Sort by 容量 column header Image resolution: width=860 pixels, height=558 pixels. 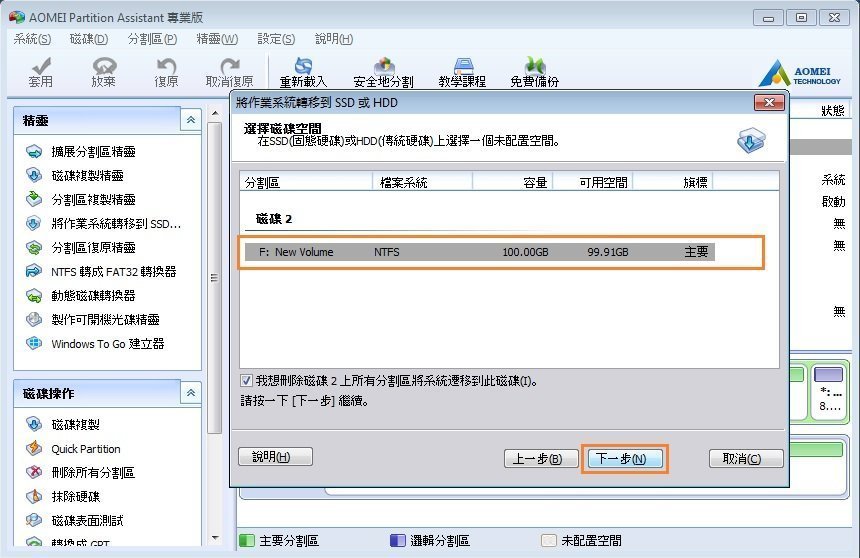tap(512, 182)
